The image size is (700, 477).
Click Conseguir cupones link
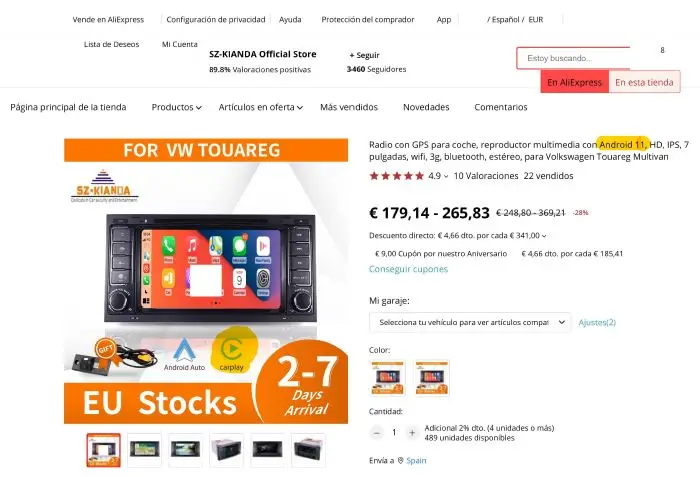[x=408, y=269]
